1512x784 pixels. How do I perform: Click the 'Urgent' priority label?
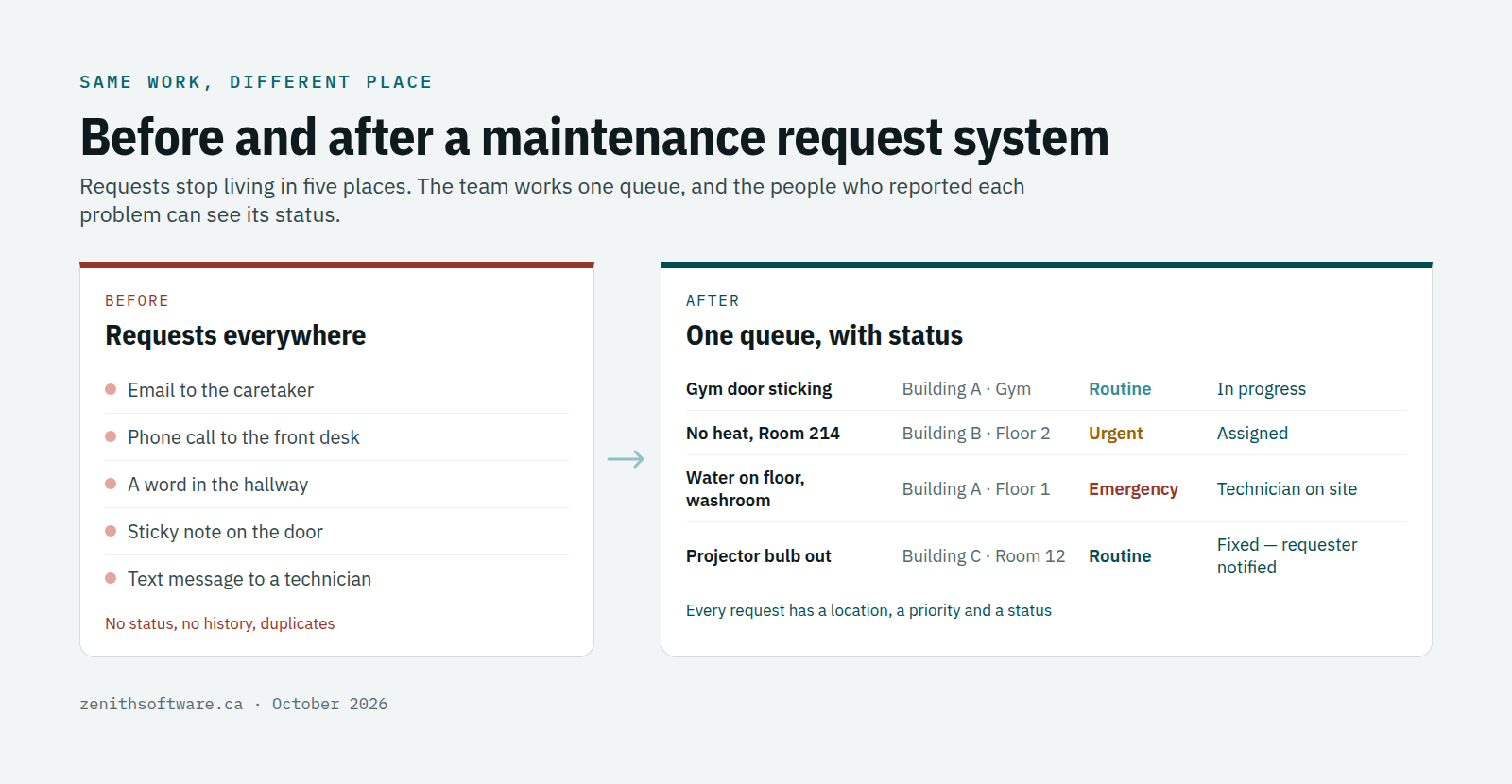tap(1116, 434)
